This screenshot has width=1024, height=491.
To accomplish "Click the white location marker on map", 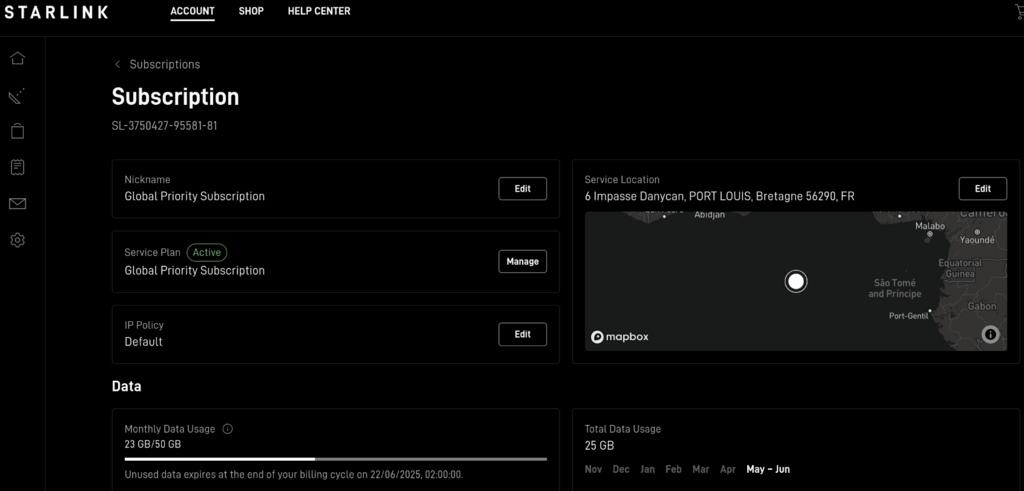I will click(x=795, y=281).
